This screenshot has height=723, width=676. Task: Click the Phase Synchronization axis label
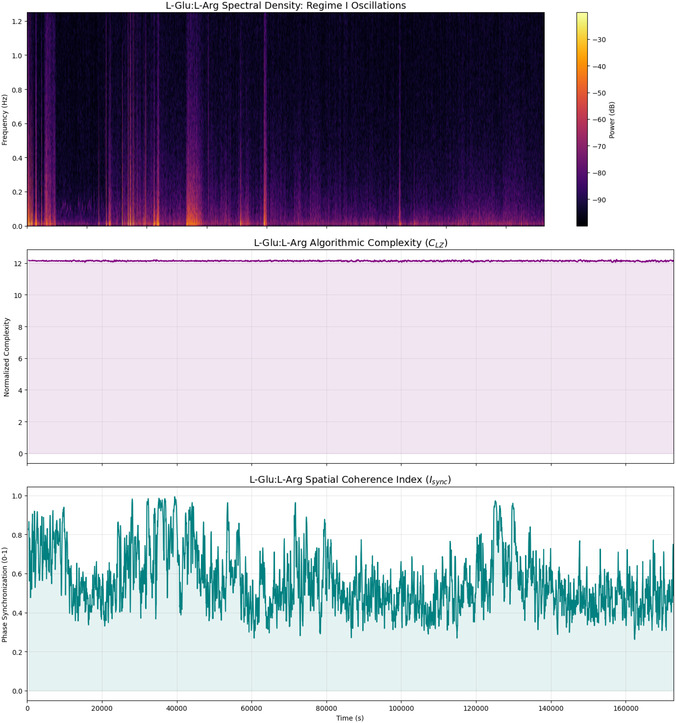click(5, 594)
